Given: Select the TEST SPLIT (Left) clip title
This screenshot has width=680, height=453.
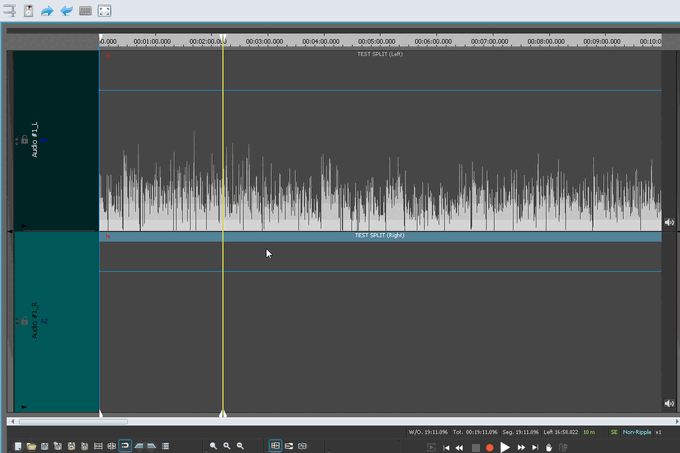Looking at the screenshot, I should [379, 54].
